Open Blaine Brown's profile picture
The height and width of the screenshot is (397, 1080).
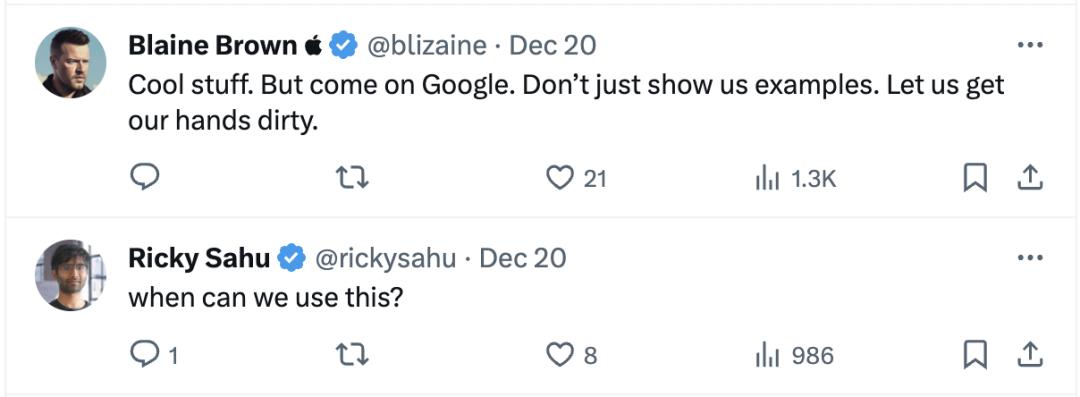pos(70,63)
